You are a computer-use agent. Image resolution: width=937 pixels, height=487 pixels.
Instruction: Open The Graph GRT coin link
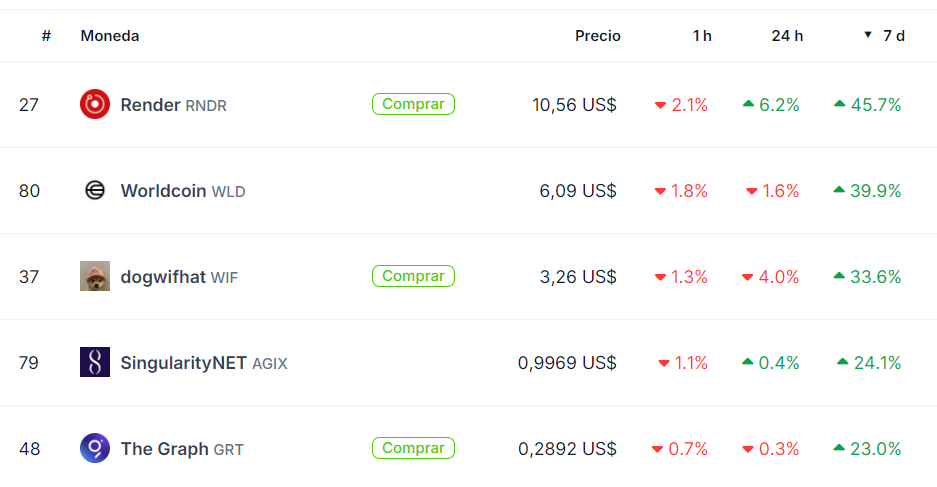182,449
